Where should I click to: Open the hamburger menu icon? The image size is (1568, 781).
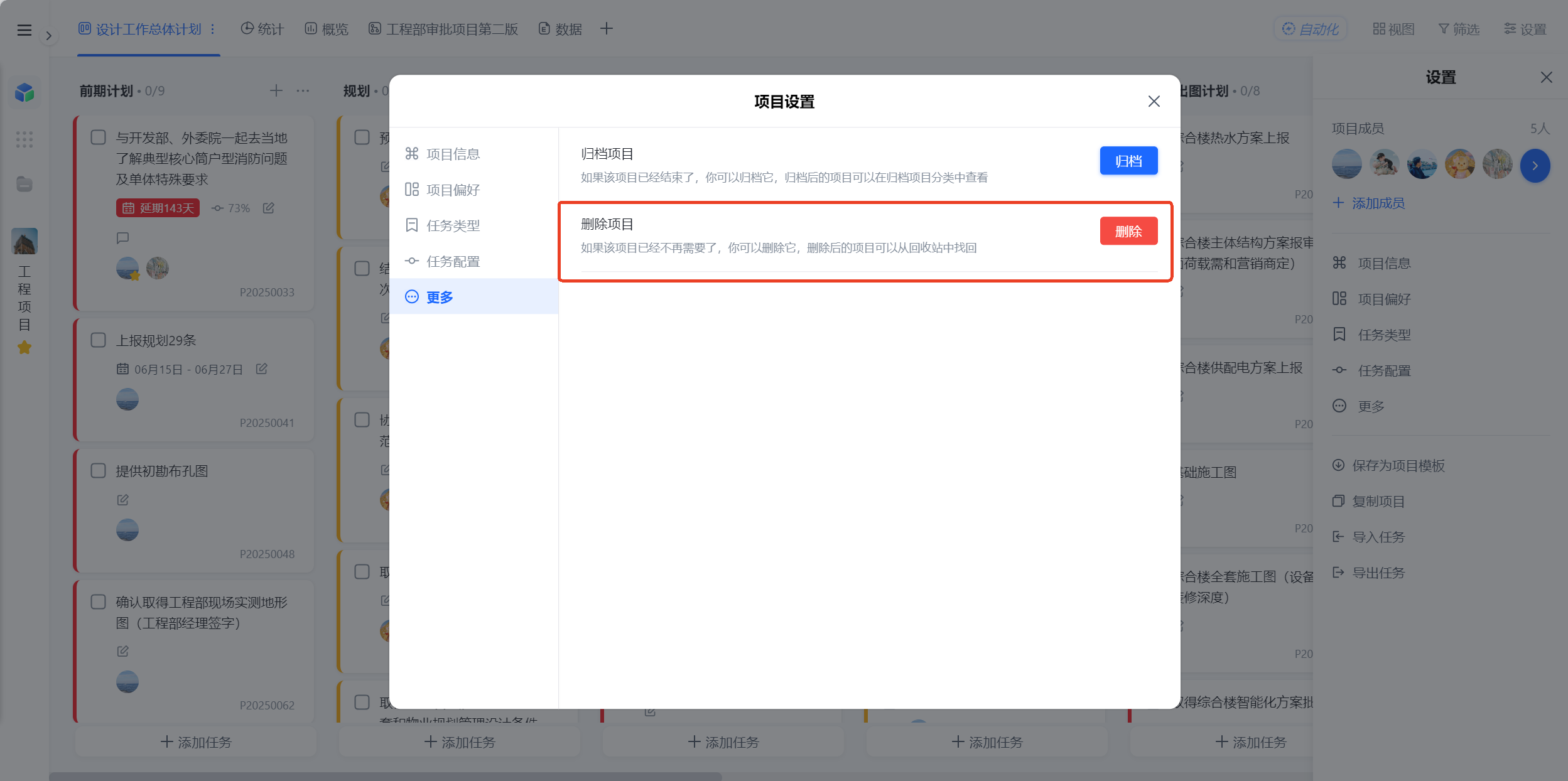coord(24,30)
